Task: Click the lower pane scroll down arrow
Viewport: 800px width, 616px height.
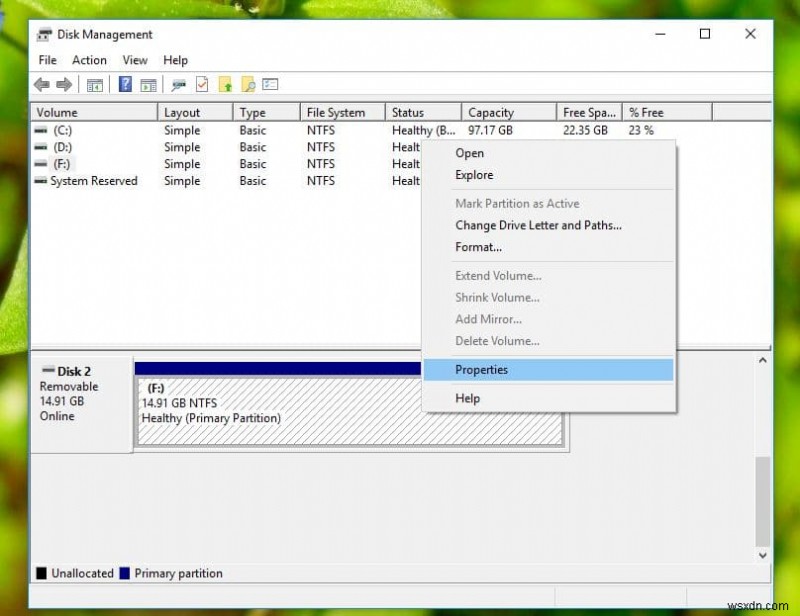Action: [x=762, y=553]
